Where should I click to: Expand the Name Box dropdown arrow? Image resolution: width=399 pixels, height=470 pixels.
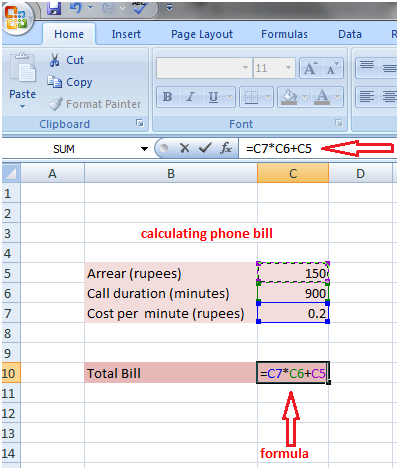click(x=144, y=149)
